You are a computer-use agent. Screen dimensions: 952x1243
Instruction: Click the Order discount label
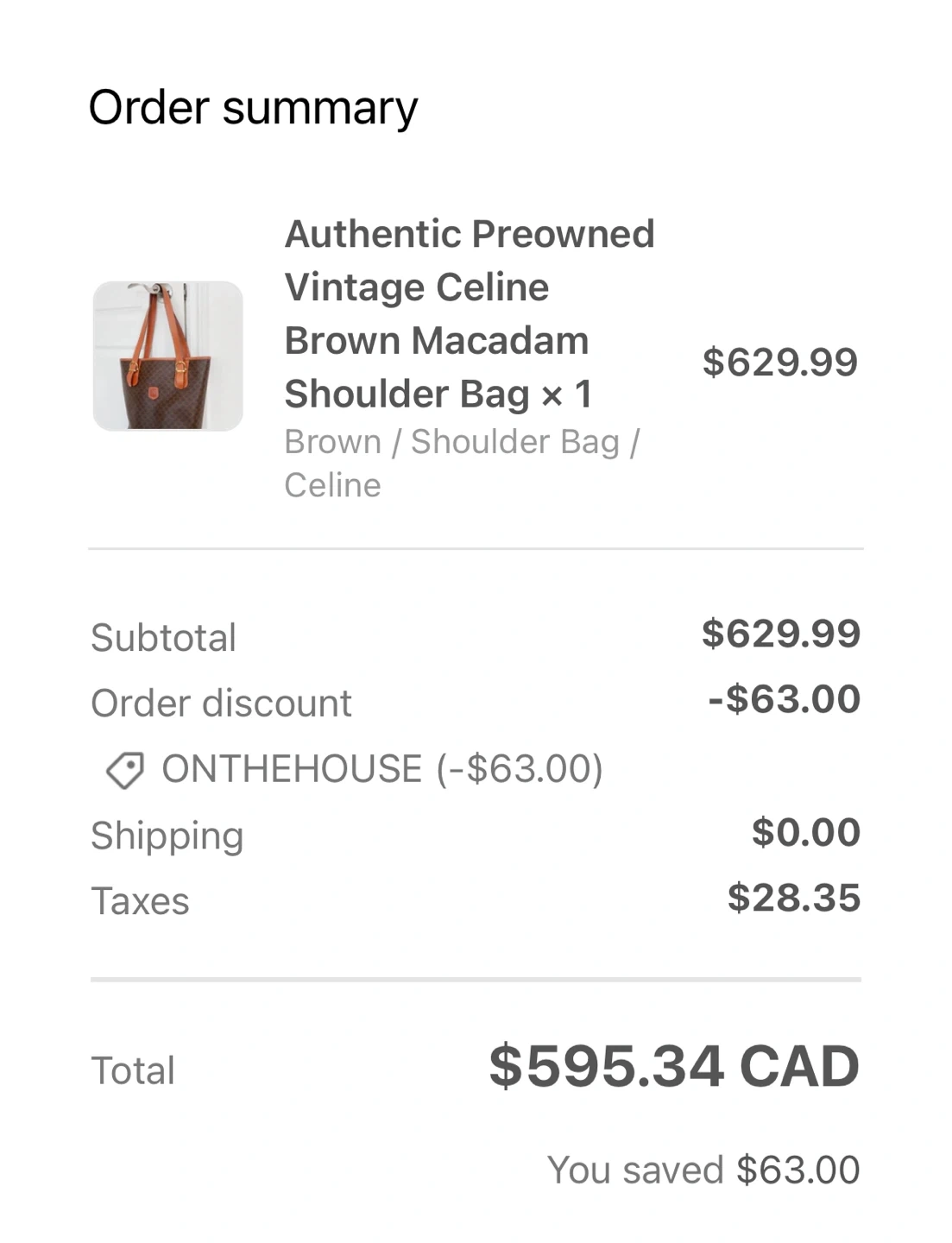pyautogui.click(x=221, y=704)
